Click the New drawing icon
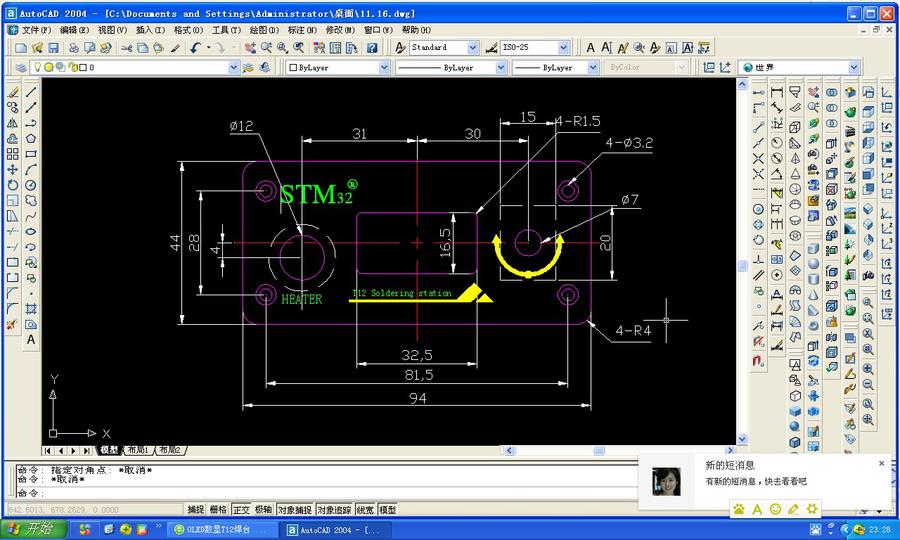The height and width of the screenshot is (540, 900). 21,48
